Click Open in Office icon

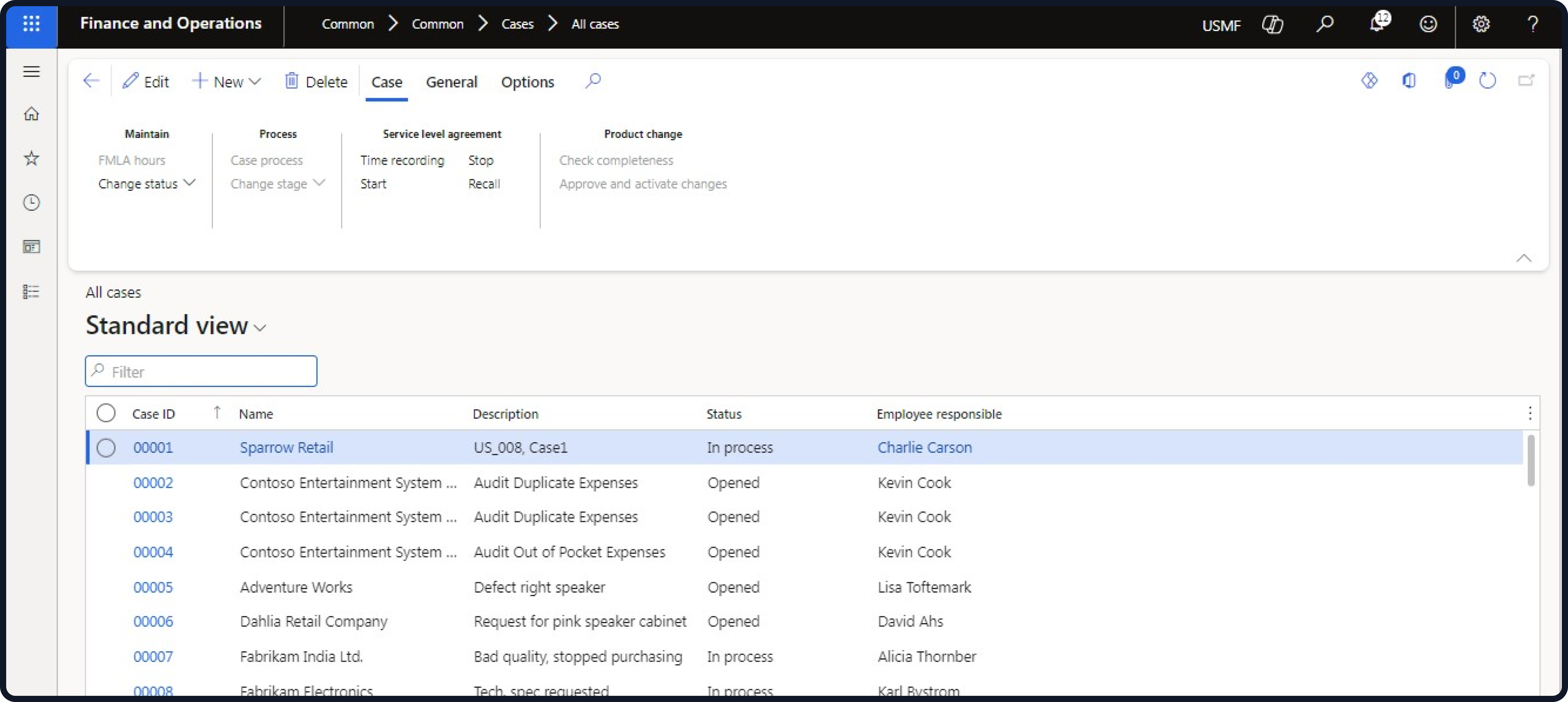click(1409, 81)
